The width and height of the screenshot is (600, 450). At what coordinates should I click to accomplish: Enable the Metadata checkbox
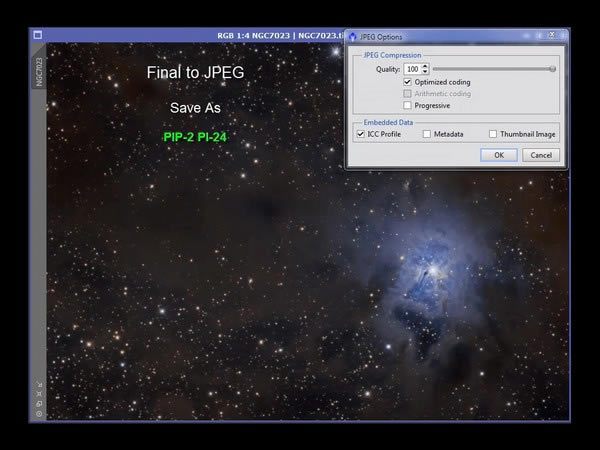(x=427, y=134)
